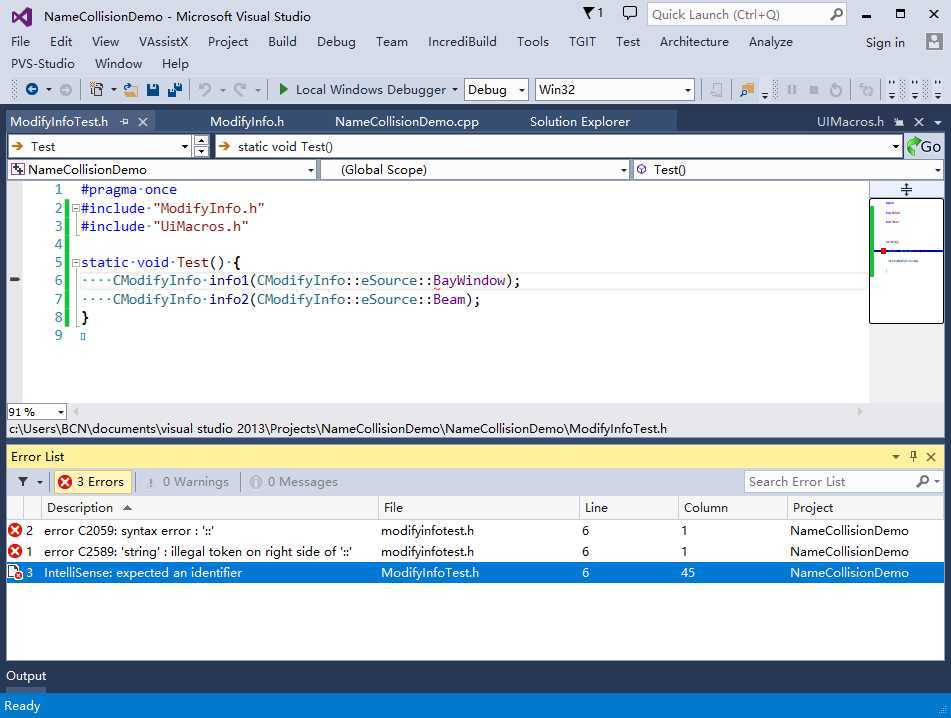
Task: Click the Navigate Backward arrow icon
Action: (x=32, y=90)
